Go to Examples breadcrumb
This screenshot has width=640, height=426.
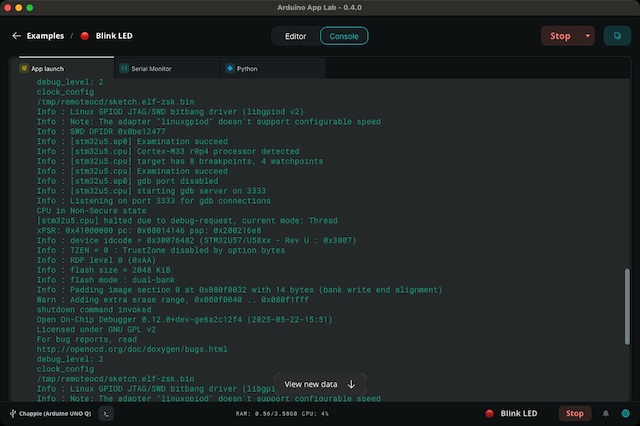[x=45, y=36]
